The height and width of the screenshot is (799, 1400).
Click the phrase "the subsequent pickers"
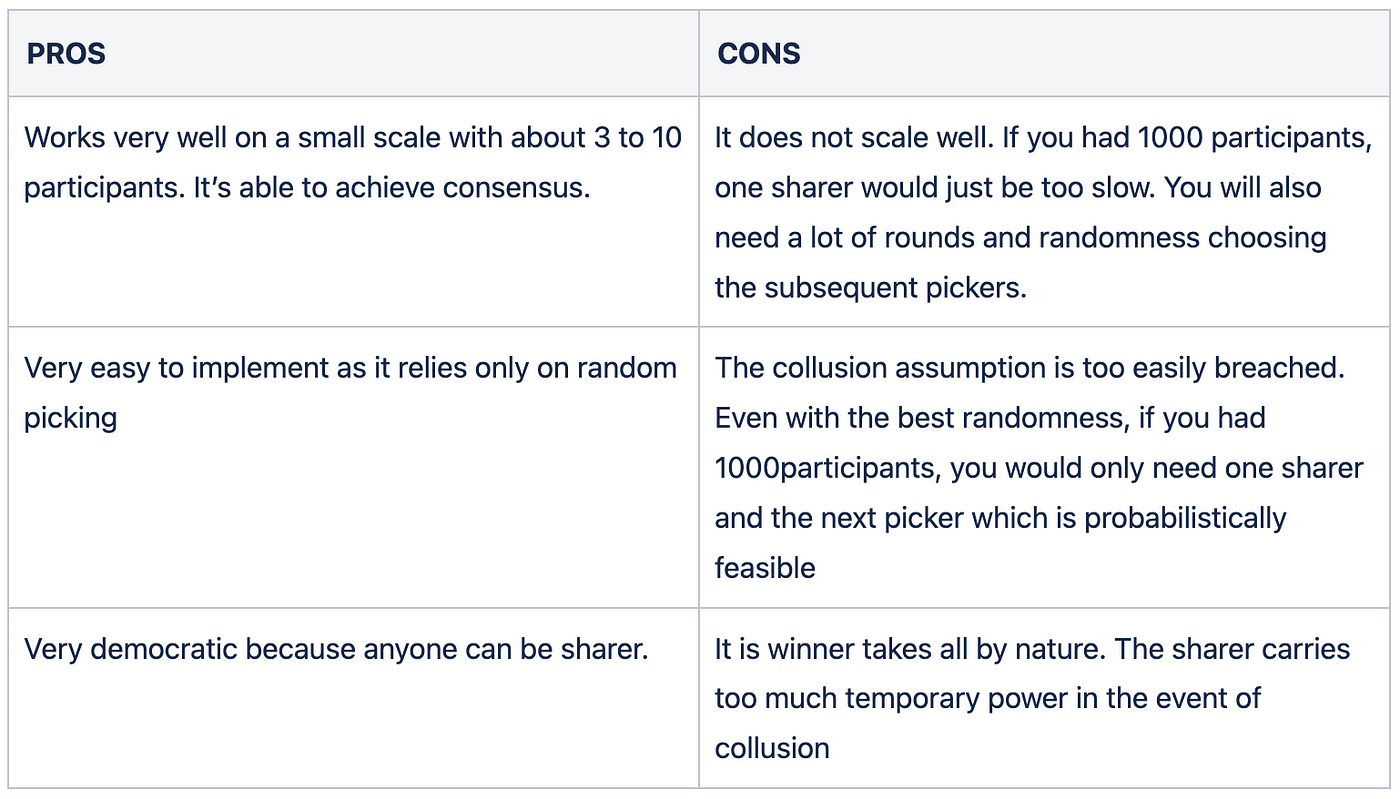870,287
